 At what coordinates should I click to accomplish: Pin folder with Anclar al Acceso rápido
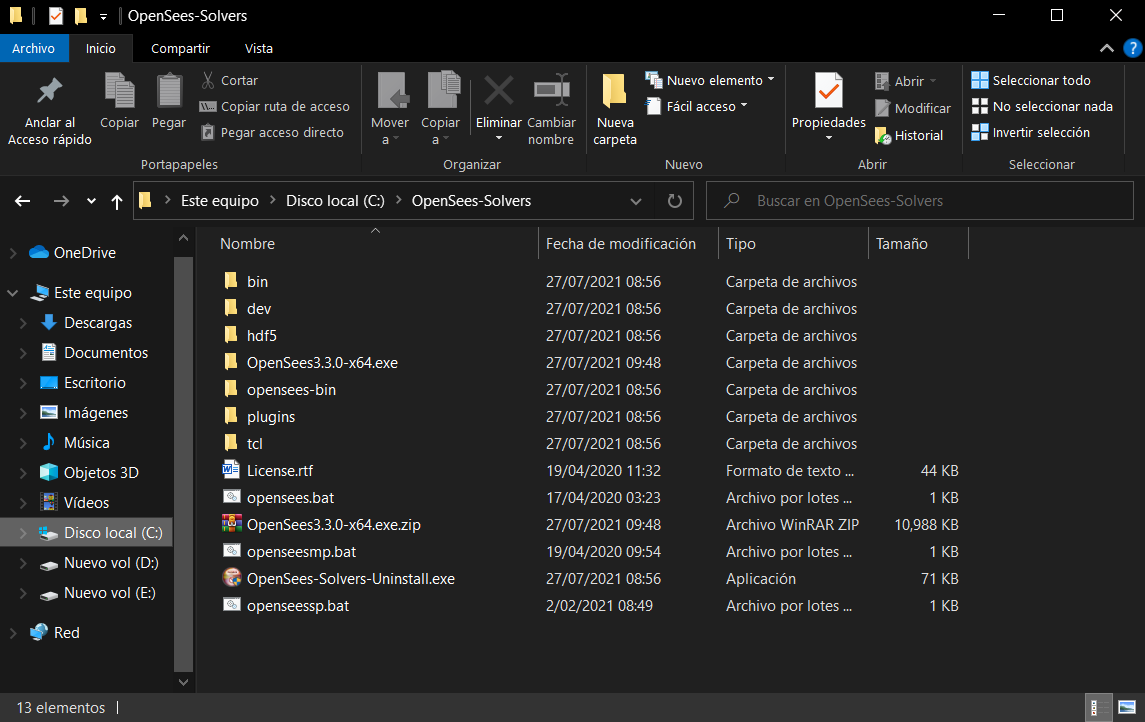coord(50,110)
